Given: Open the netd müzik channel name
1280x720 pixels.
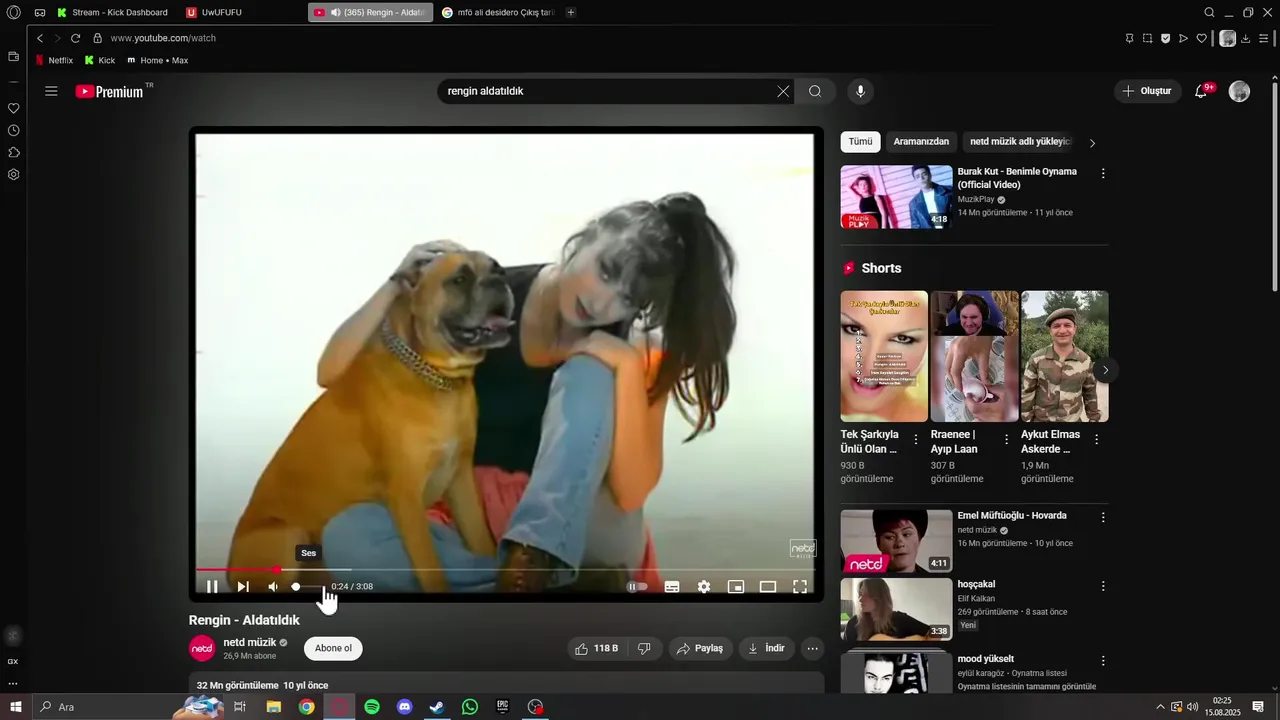Looking at the screenshot, I should click(249, 642).
